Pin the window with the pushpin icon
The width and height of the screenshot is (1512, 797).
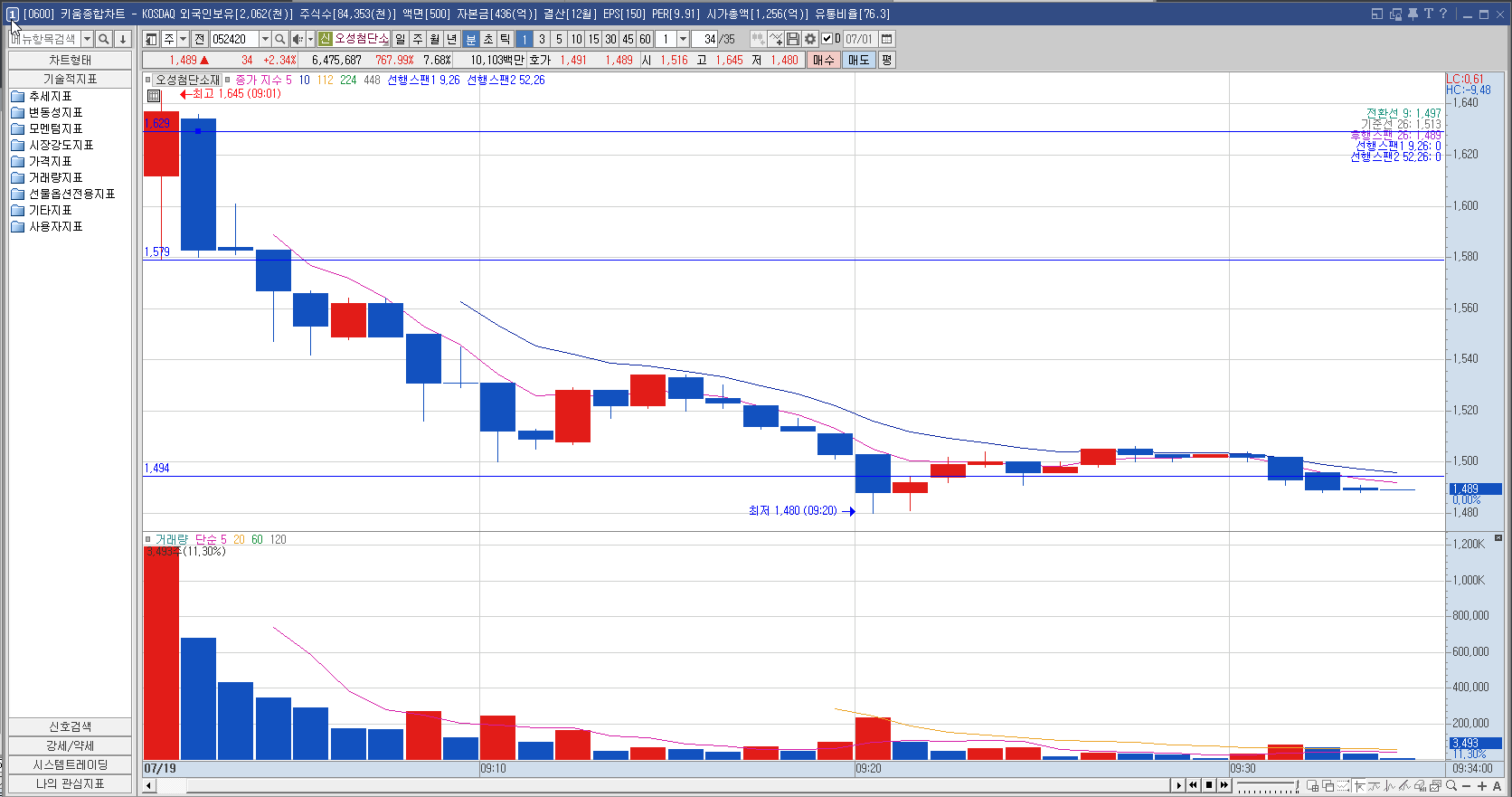click(x=1413, y=14)
